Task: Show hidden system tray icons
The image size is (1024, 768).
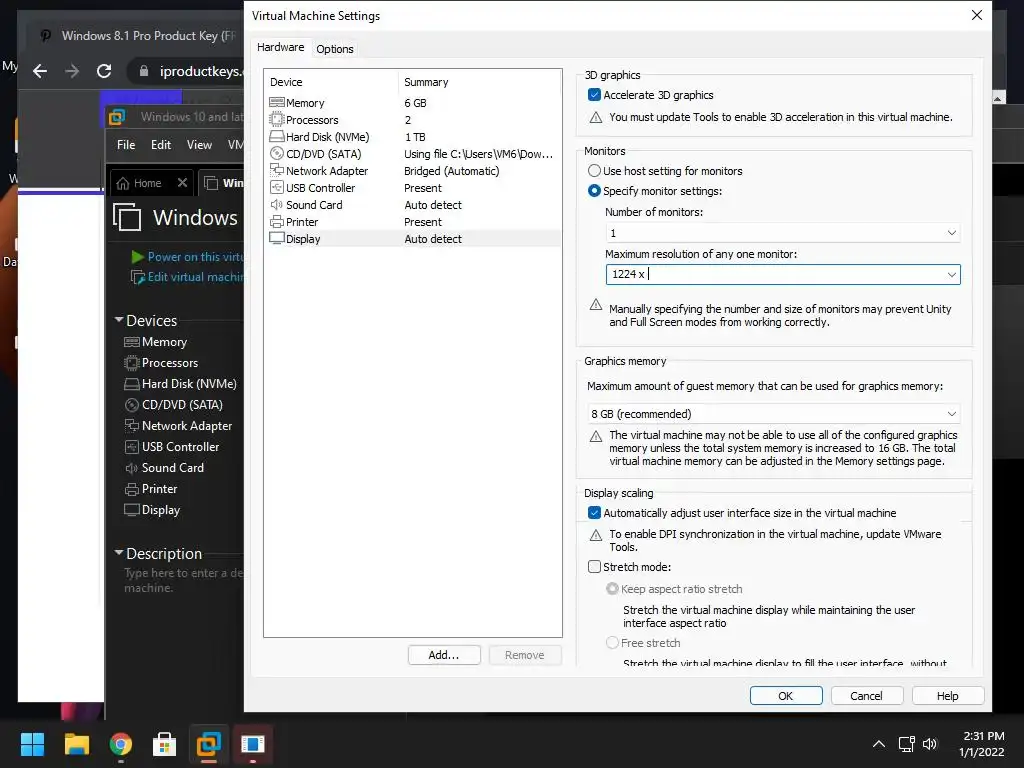Action: pos(879,744)
